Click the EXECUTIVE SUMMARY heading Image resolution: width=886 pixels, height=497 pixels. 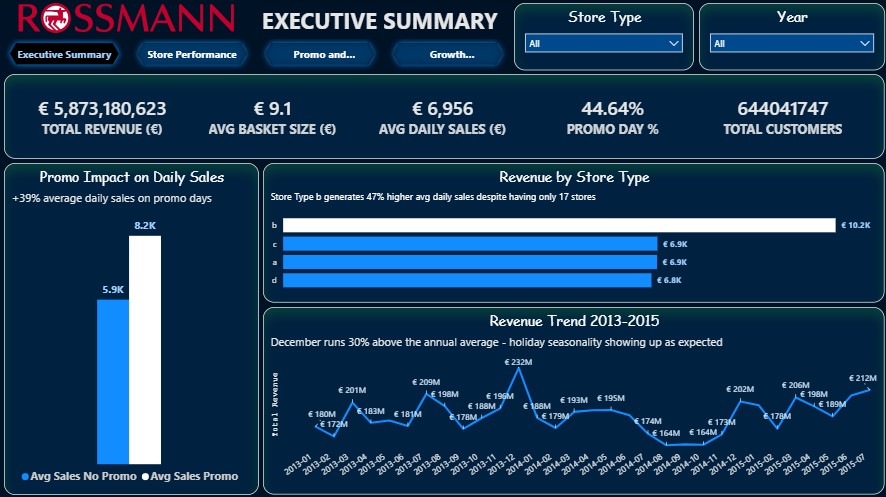coord(380,21)
